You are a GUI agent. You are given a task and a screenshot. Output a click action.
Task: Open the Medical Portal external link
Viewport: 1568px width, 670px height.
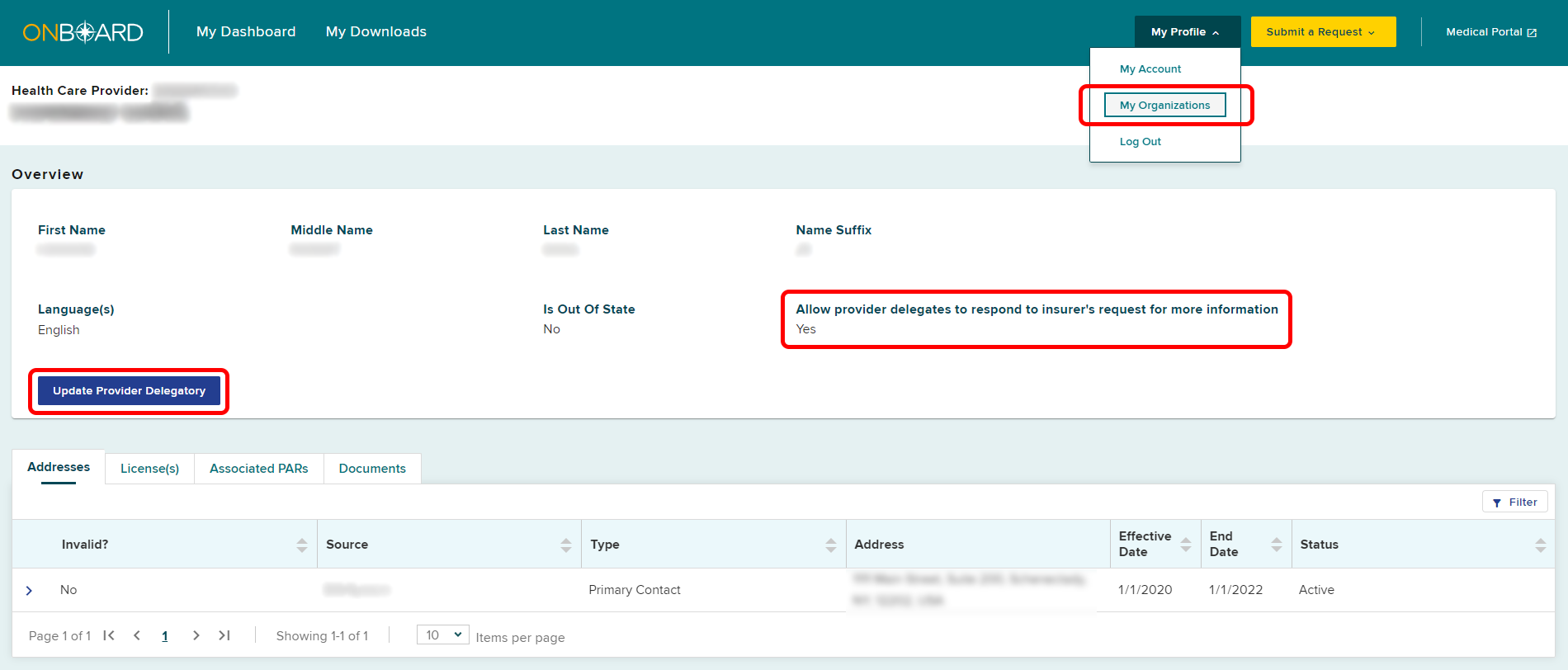pyautogui.click(x=1490, y=32)
